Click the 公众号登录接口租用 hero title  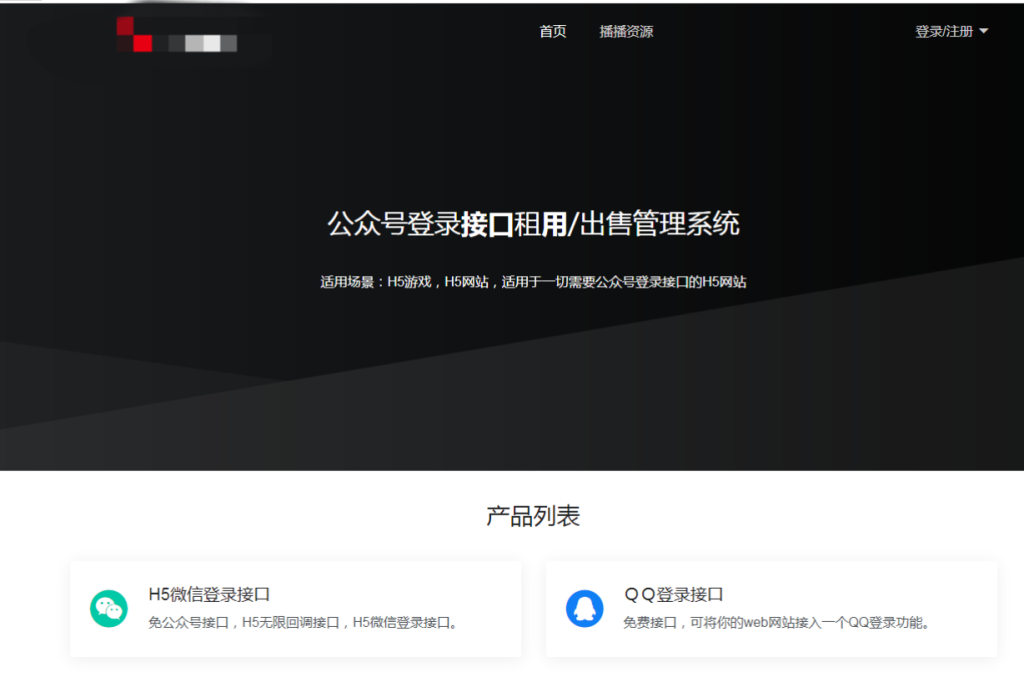click(534, 223)
